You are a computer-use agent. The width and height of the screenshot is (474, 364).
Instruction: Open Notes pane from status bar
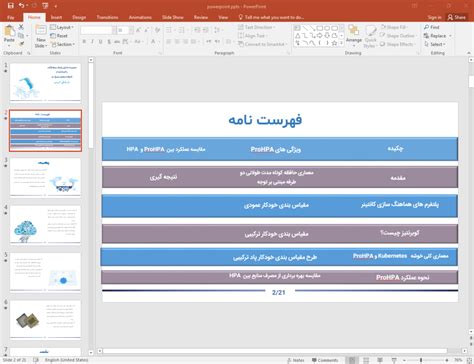tap(296, 360)
